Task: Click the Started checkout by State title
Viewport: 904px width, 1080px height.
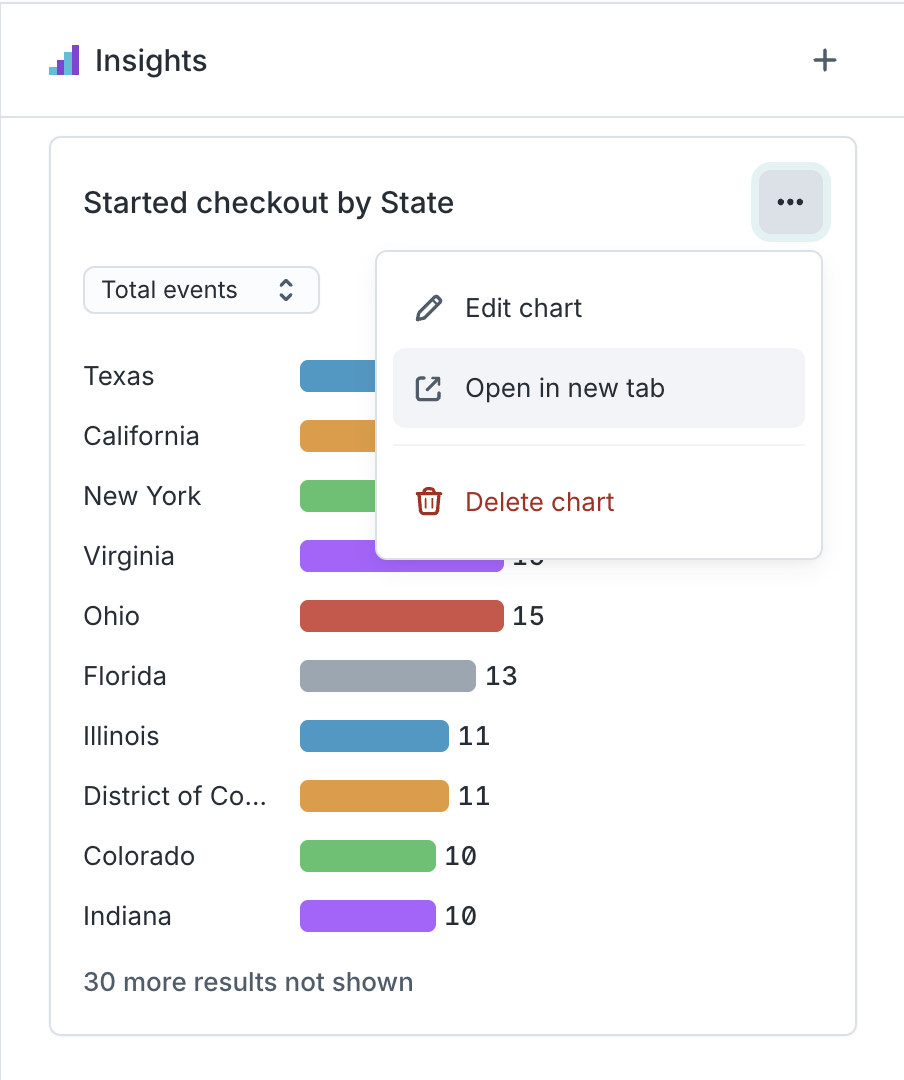Action: [268, 203]
